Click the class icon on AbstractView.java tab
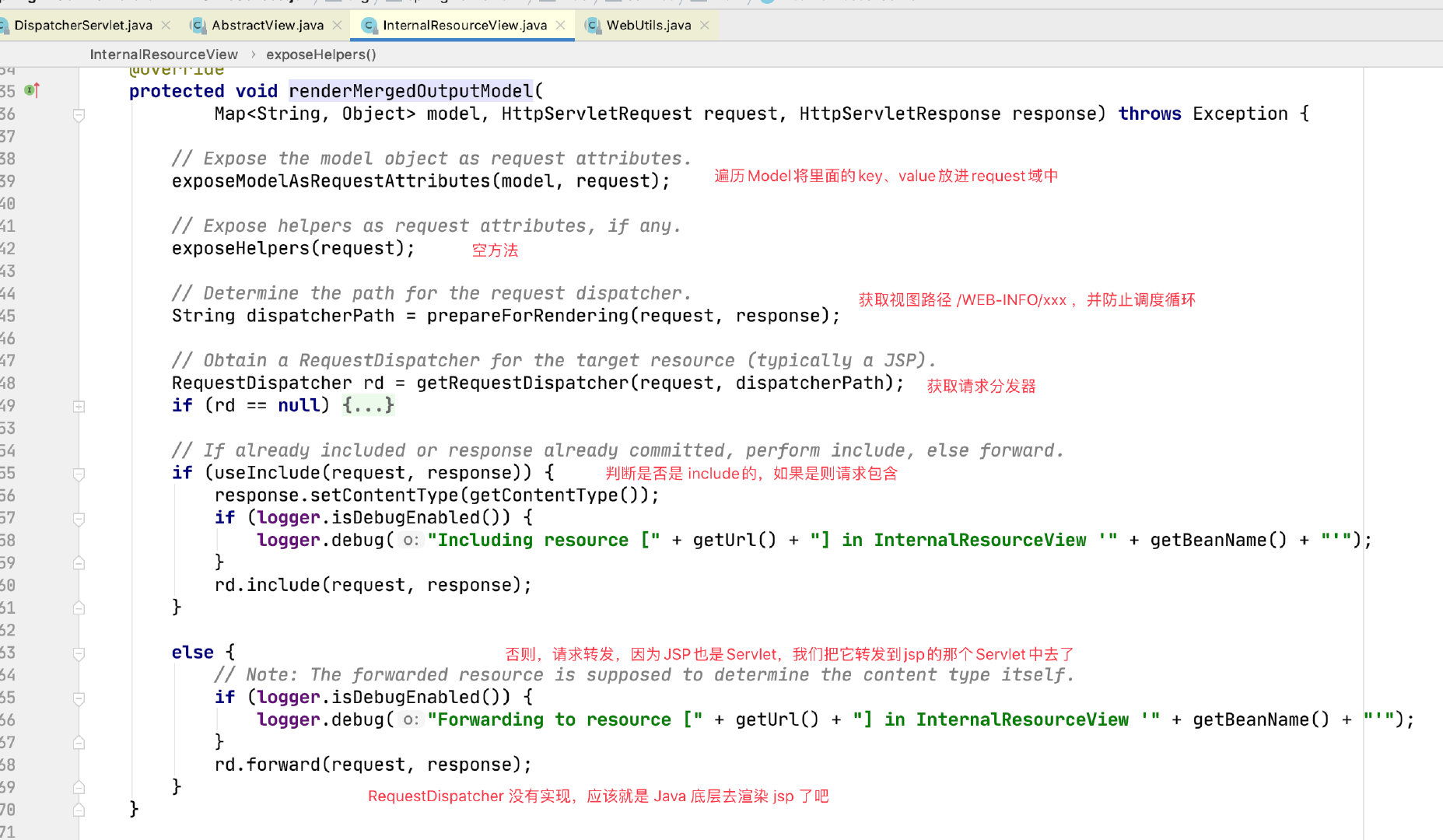This screenshot has height=840, width=1443. (x=198, y=26)
